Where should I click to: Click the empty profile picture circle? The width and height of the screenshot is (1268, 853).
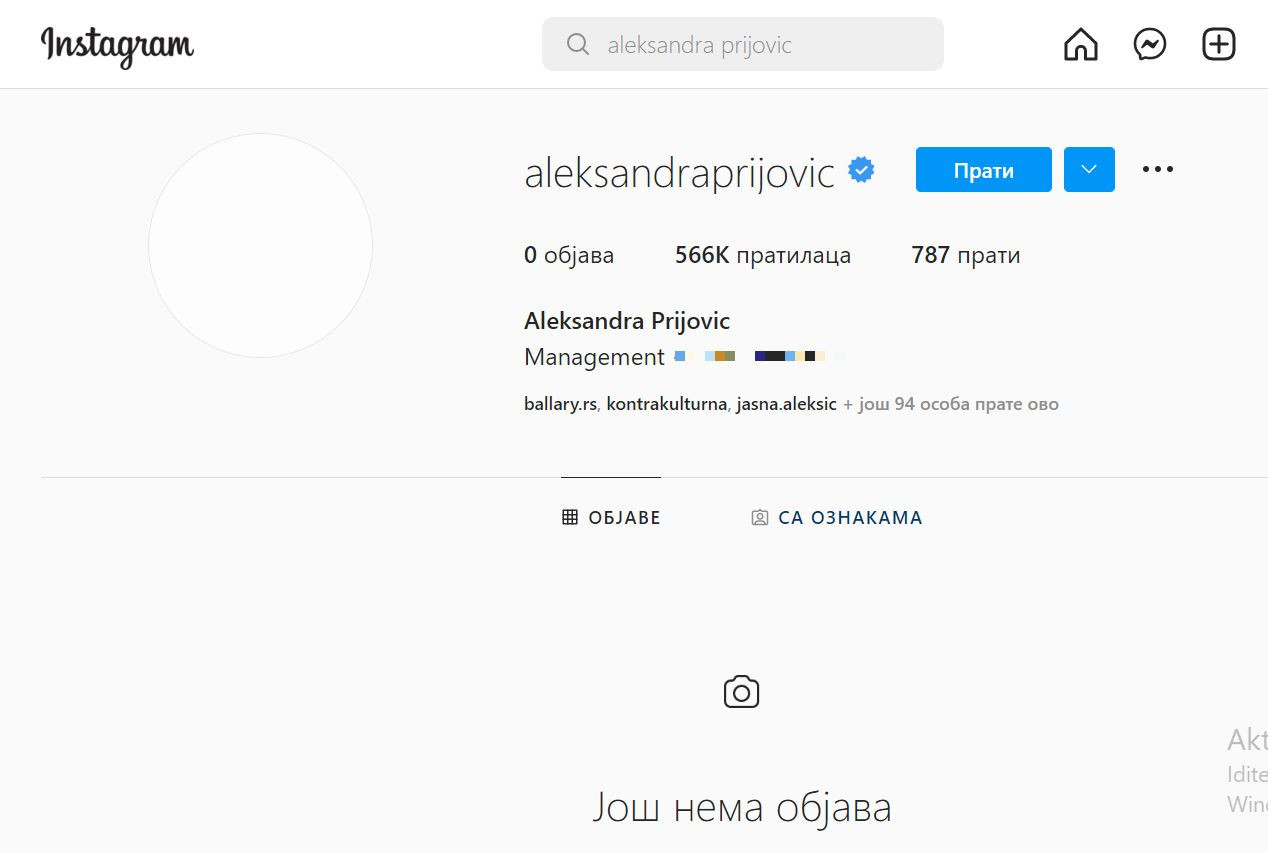260,246
